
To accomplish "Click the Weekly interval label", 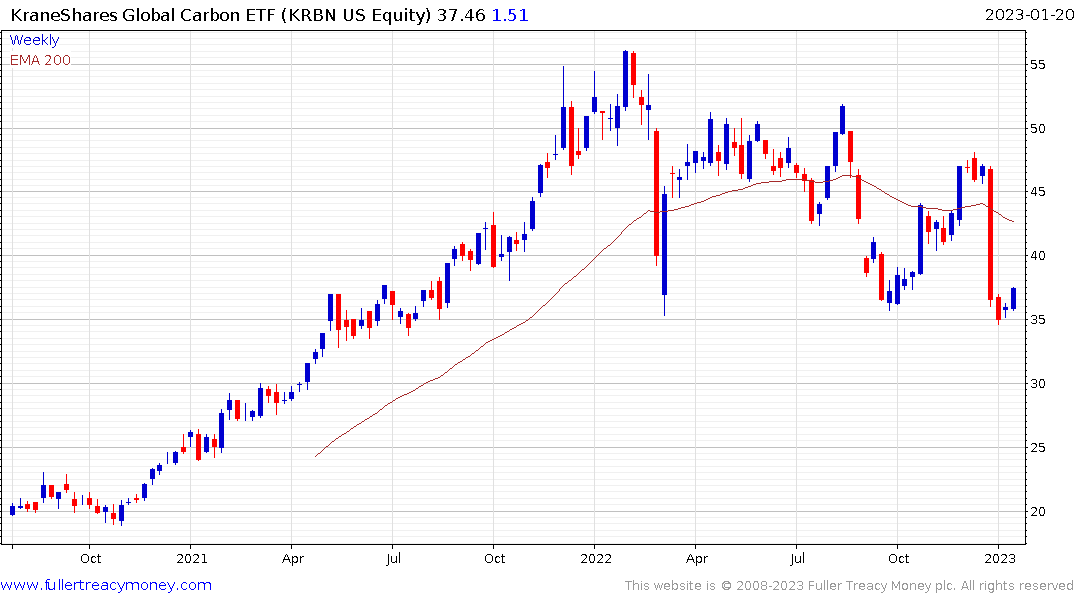I will coord(34,40).
